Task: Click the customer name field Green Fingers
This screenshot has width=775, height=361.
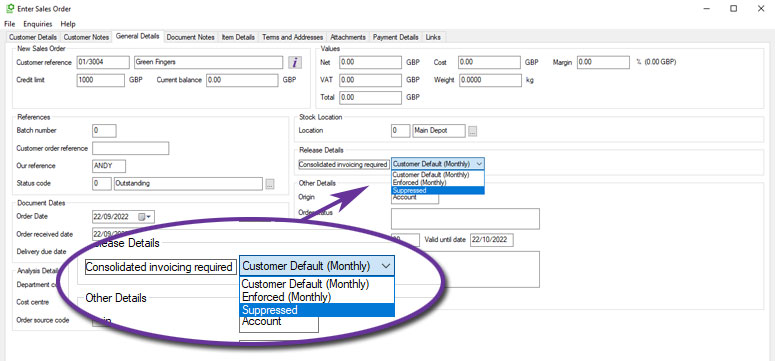Action: (x=209, y=62)
